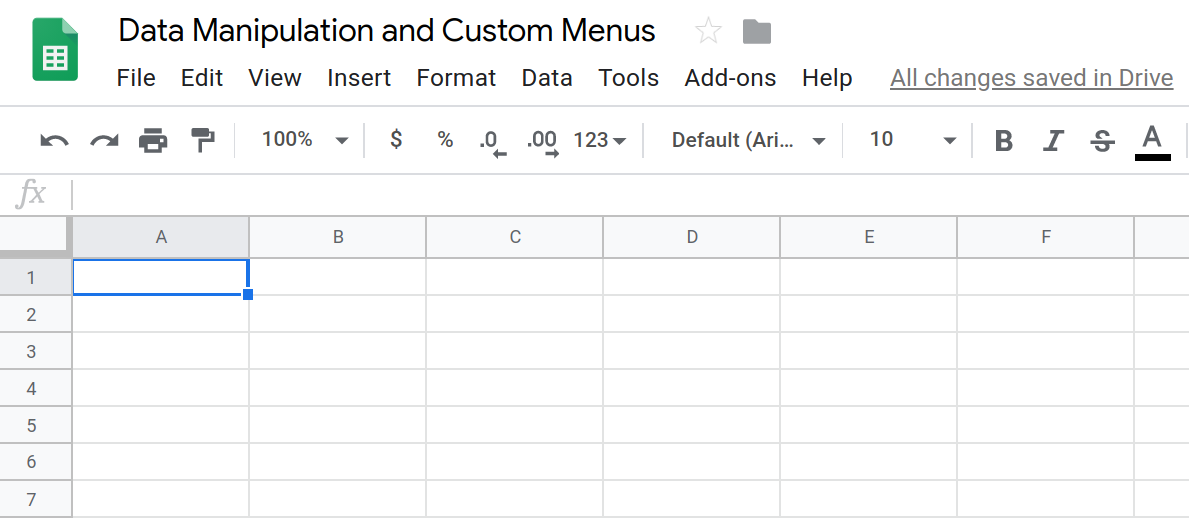Click "All changes saved in Drive" link

(x=1031, y=78)
